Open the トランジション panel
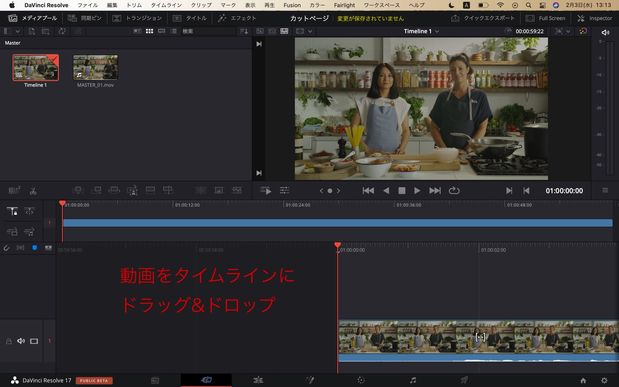619x387 pixels. [x=137, y=18]
